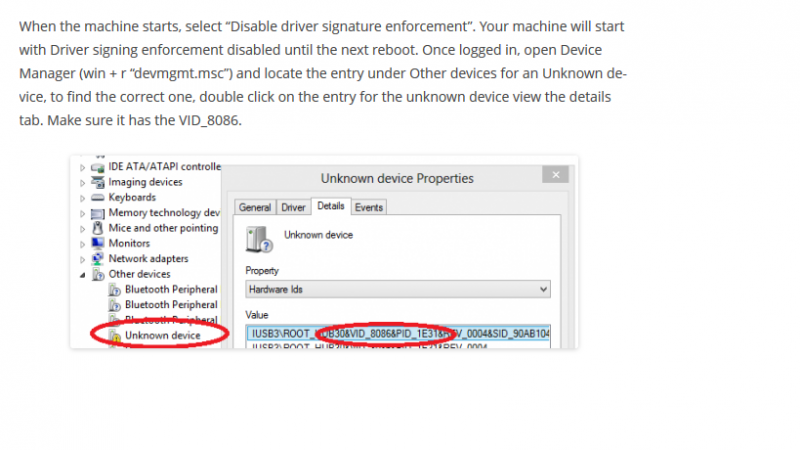Select the Details tab

pos(330,207)
